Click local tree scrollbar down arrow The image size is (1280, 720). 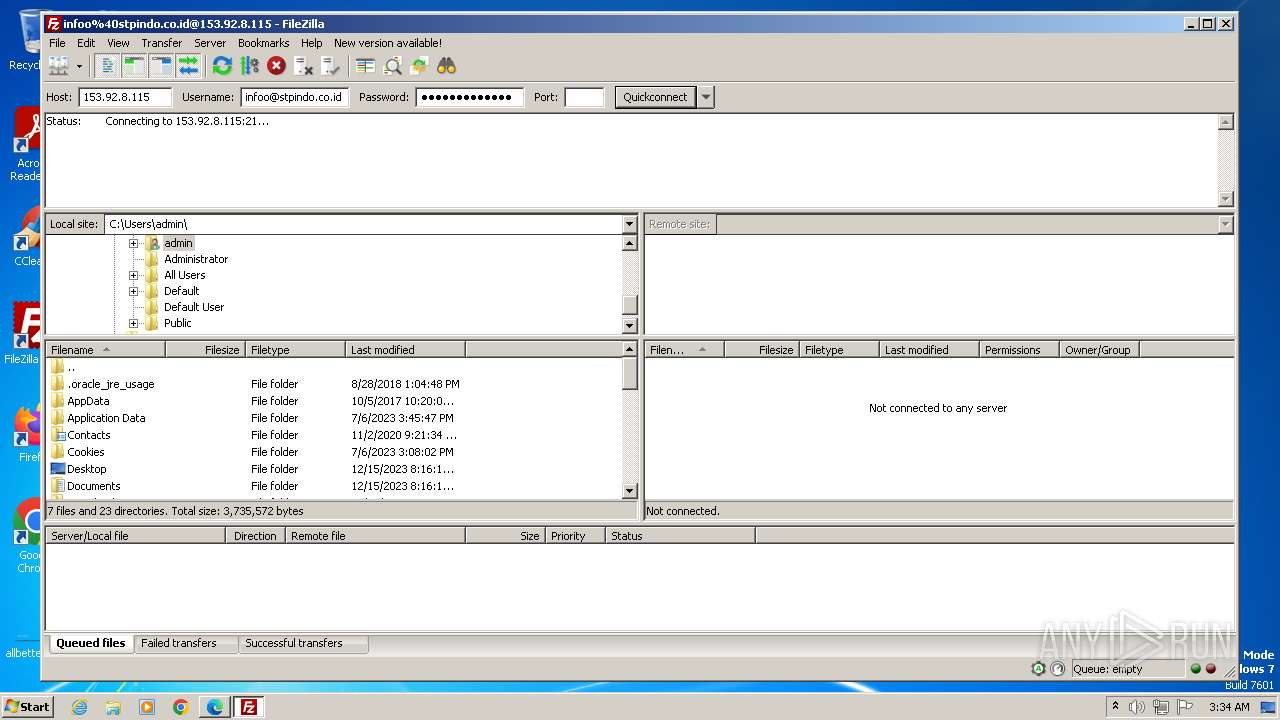629,325
